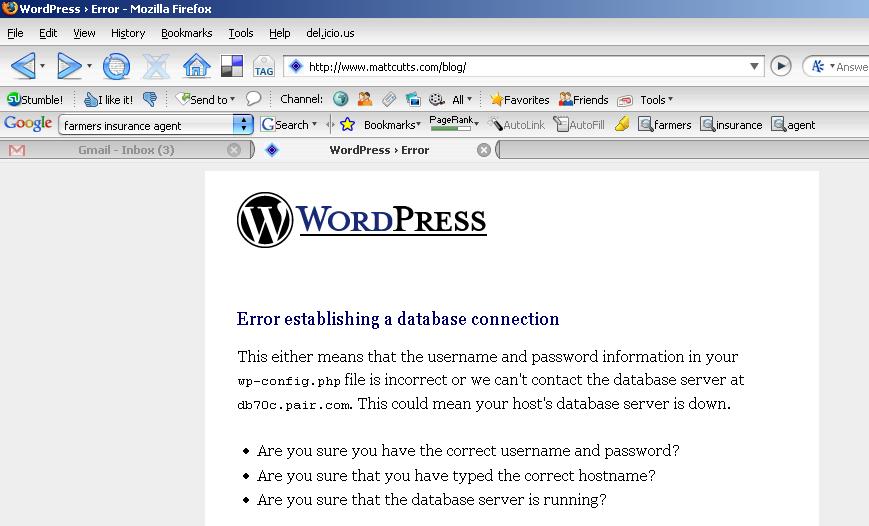
Task: Open the StumbleUpon Tools dropdown
Action: (657, 100)
